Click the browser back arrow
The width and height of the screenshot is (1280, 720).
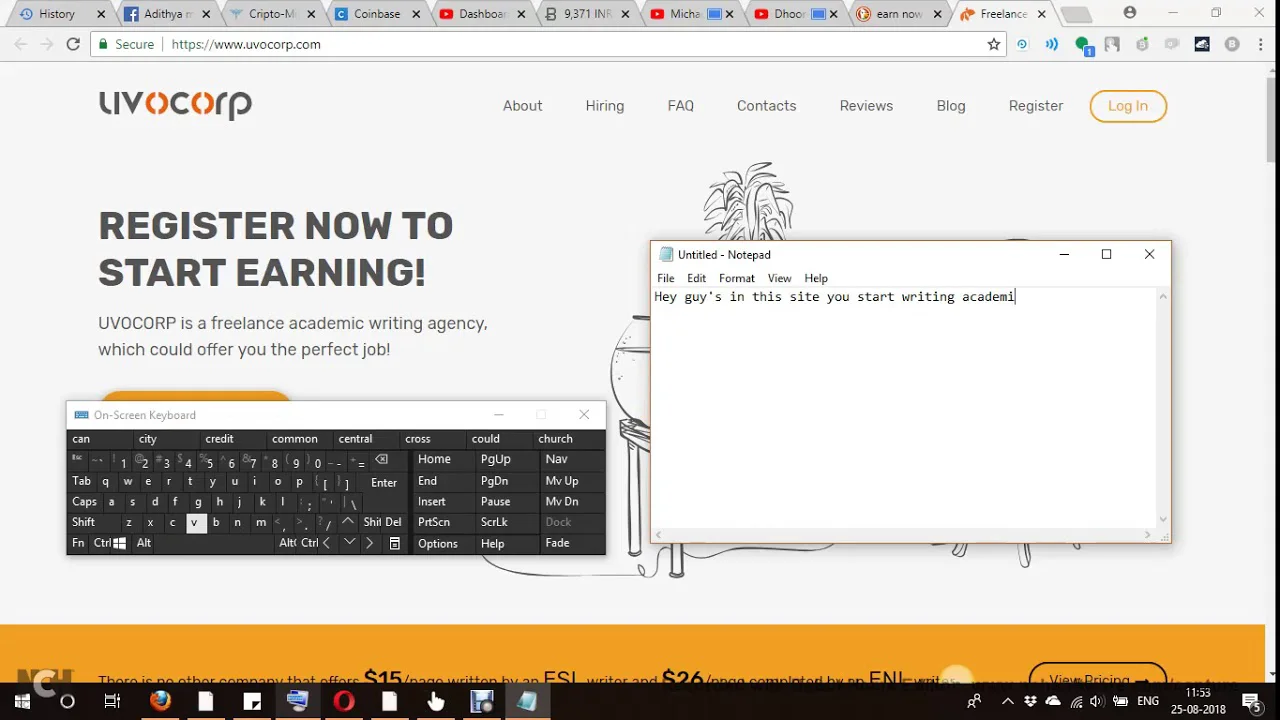[20, 44]
